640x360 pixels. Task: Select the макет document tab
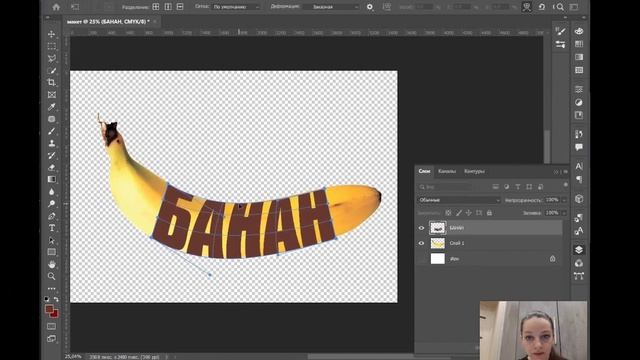(x=108, y=22)
